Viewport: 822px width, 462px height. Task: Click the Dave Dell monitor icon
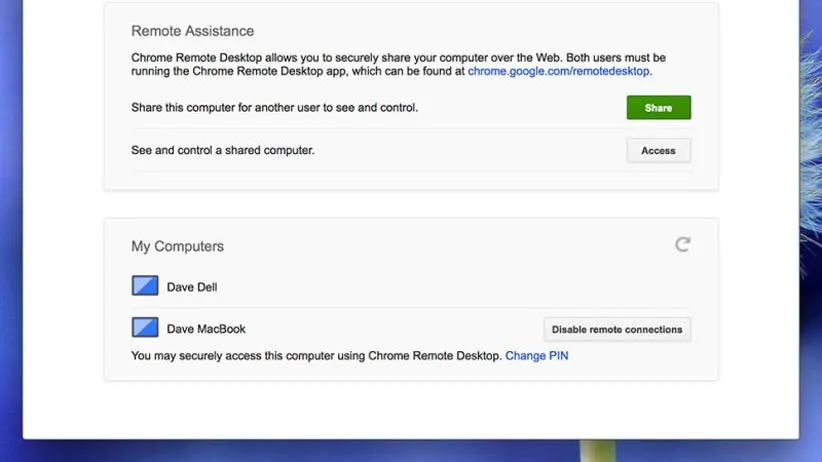coord(145,287)
